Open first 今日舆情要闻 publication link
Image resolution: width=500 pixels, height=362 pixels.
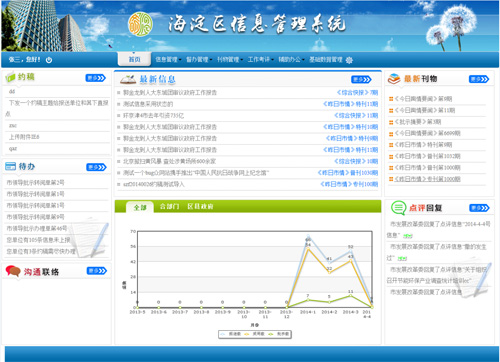pyautogui.click(x=423, y=99)
